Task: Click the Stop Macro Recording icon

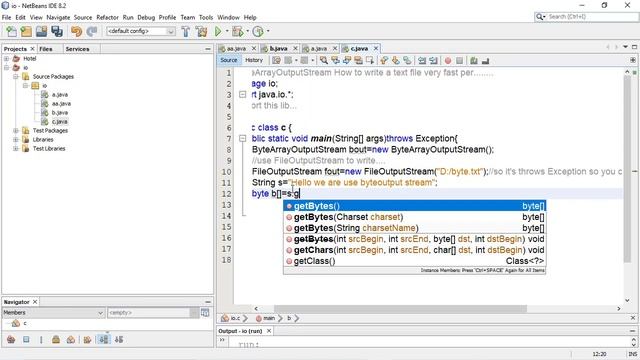Action: click(x=459, y=60)
